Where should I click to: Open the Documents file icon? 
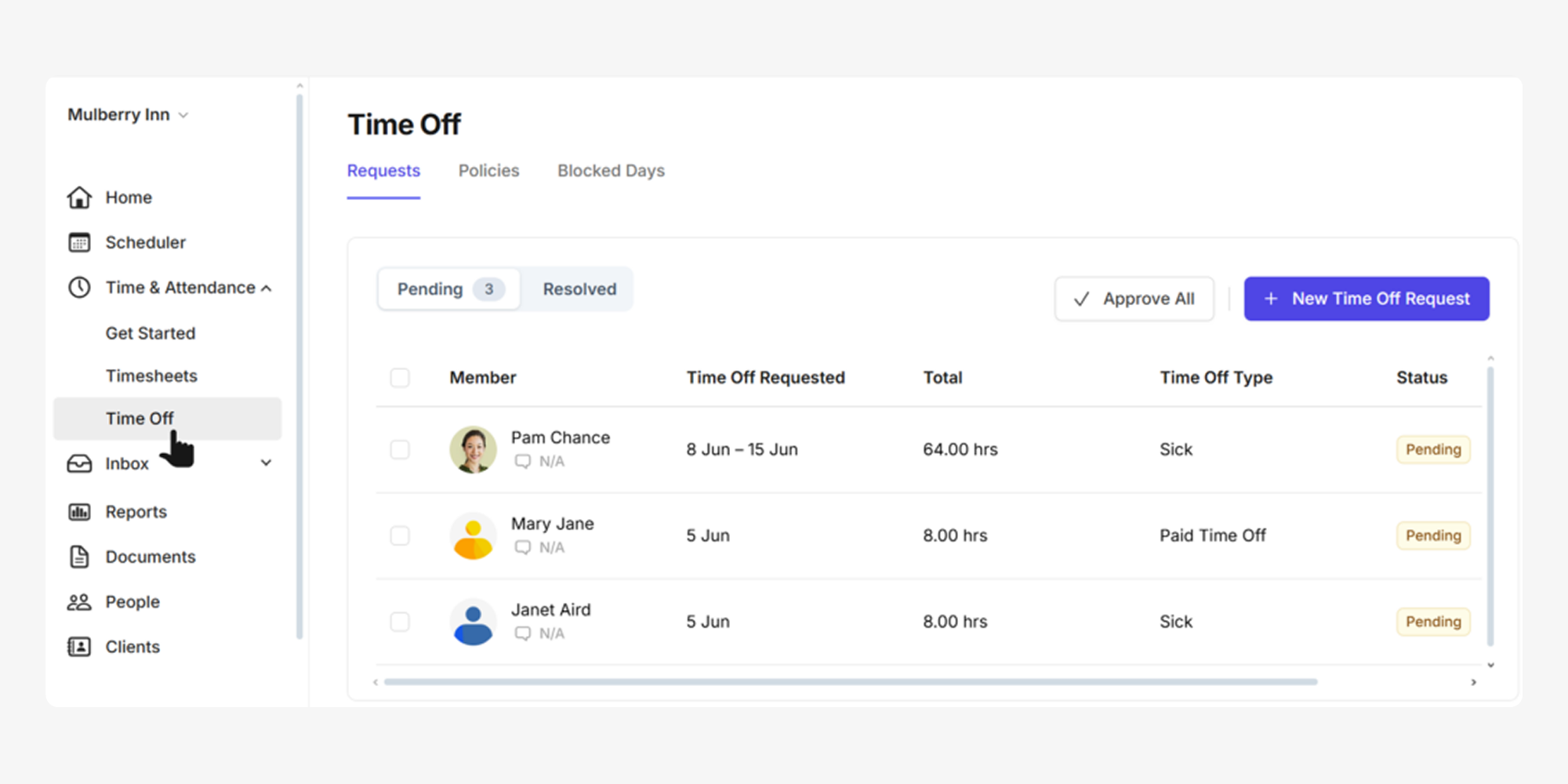(x=79, y=557)
